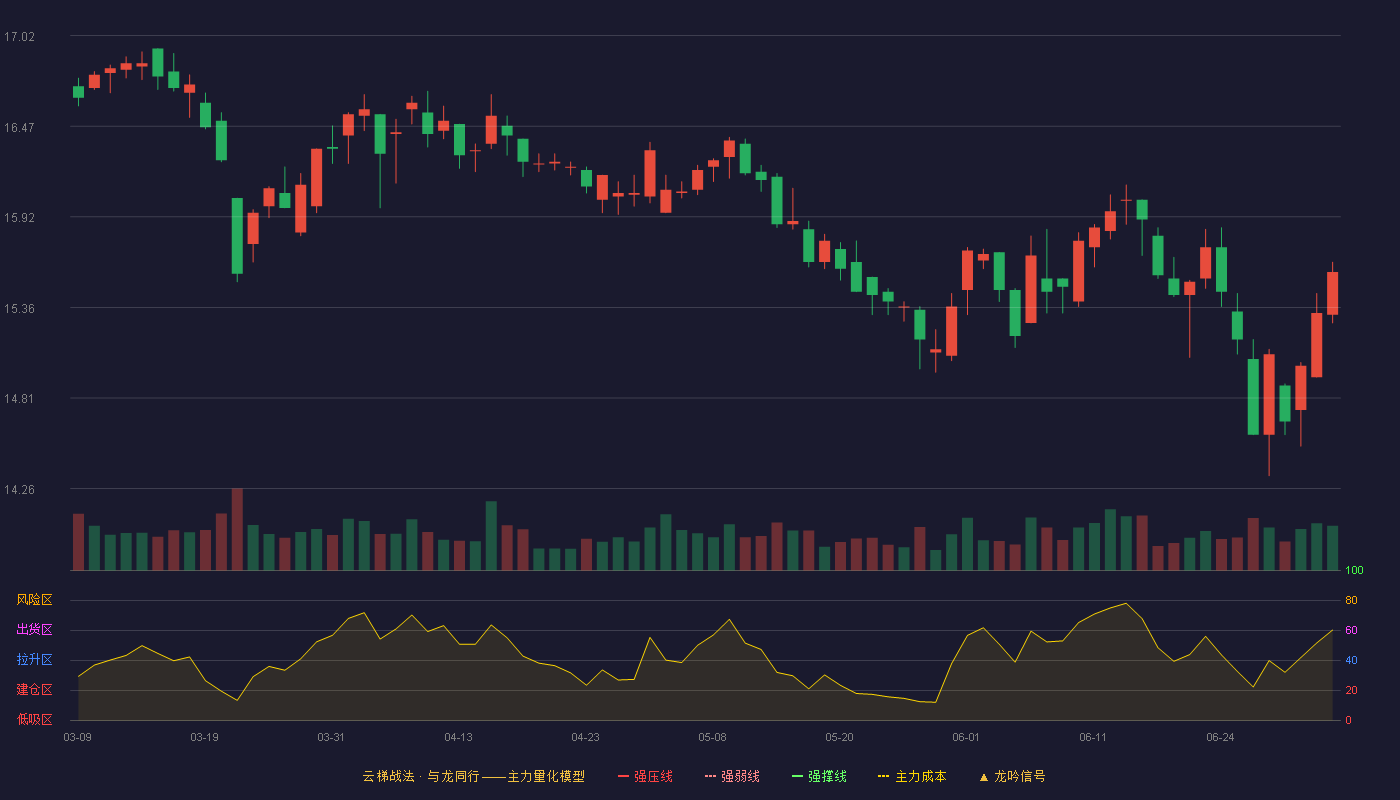Click the 拉升区 zone label
This screenshot has height=800, width=1400.
click(34, 660)
